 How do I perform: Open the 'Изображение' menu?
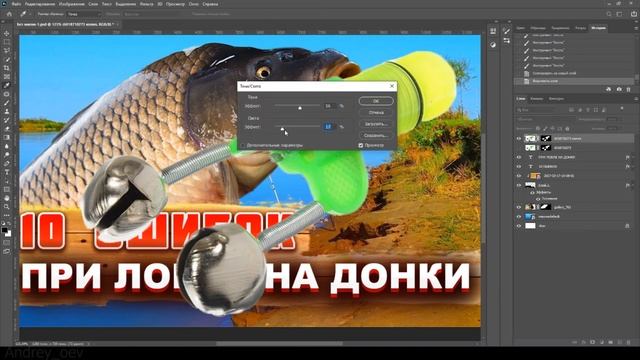click(x=72, y=4)
